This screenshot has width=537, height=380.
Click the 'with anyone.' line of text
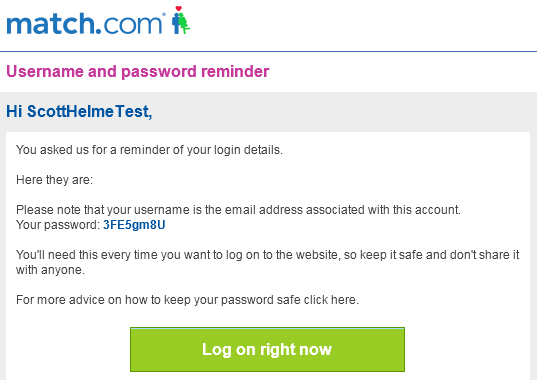click(x=50, y=270)
